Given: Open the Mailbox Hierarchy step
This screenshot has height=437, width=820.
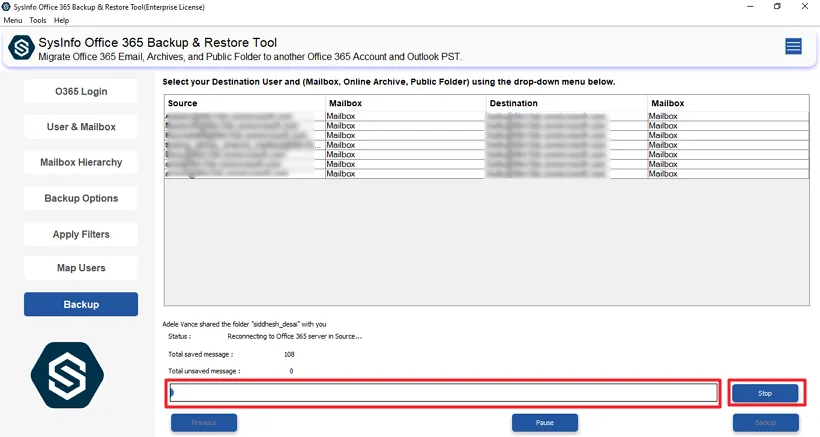Looking at the screenshot, I should (81, 163).
